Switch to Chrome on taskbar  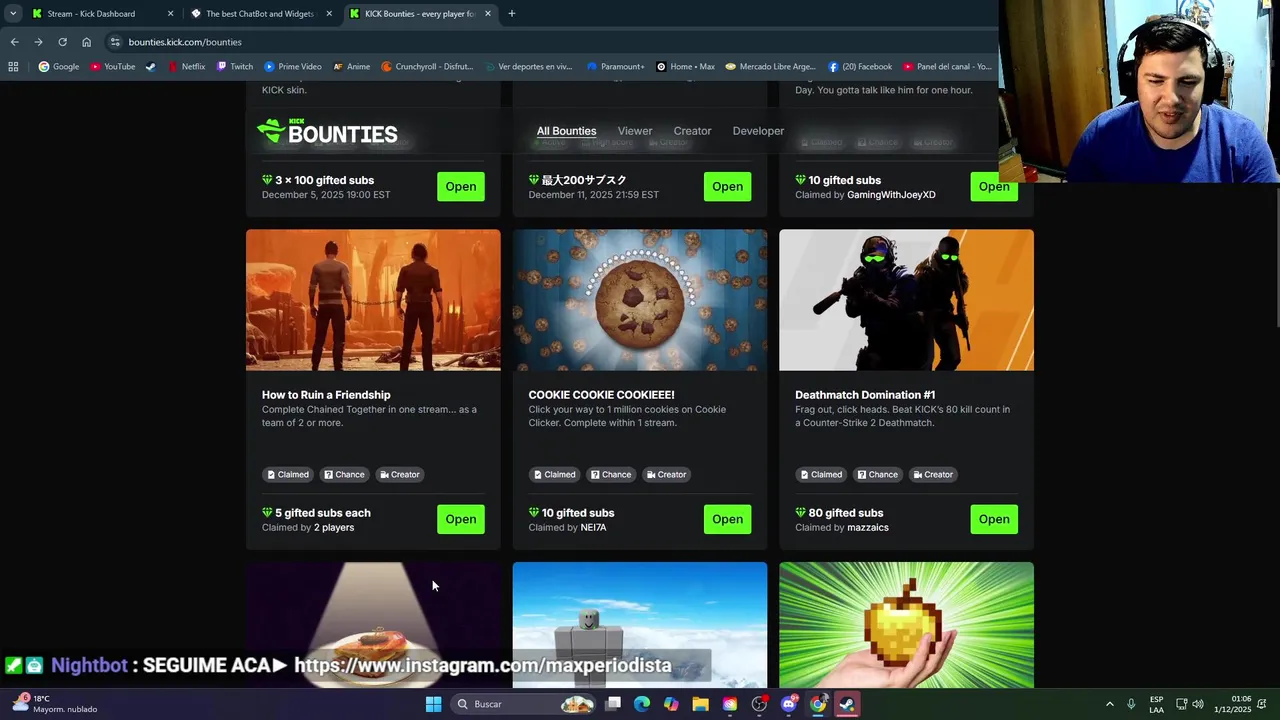pos(818,704)
